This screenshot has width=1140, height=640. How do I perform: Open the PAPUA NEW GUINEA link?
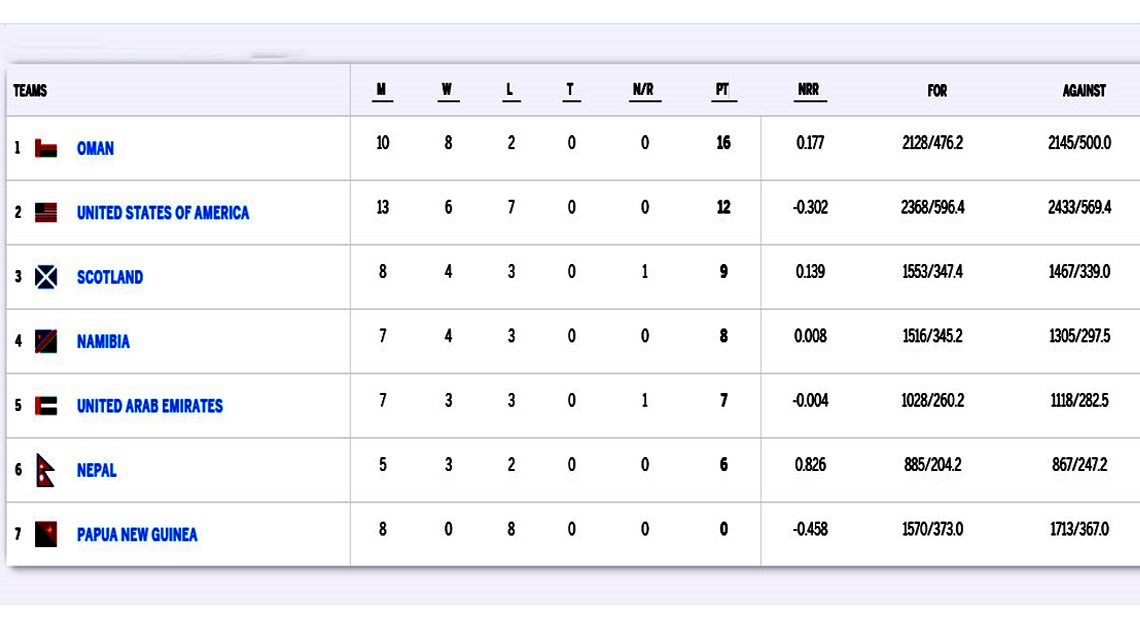click(x=137, y=534)
